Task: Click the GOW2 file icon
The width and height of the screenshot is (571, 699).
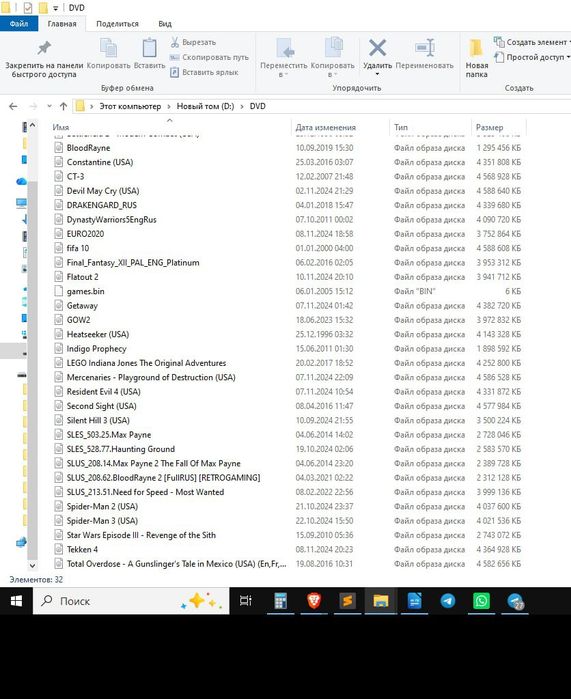Action: (x=58, y=320)
